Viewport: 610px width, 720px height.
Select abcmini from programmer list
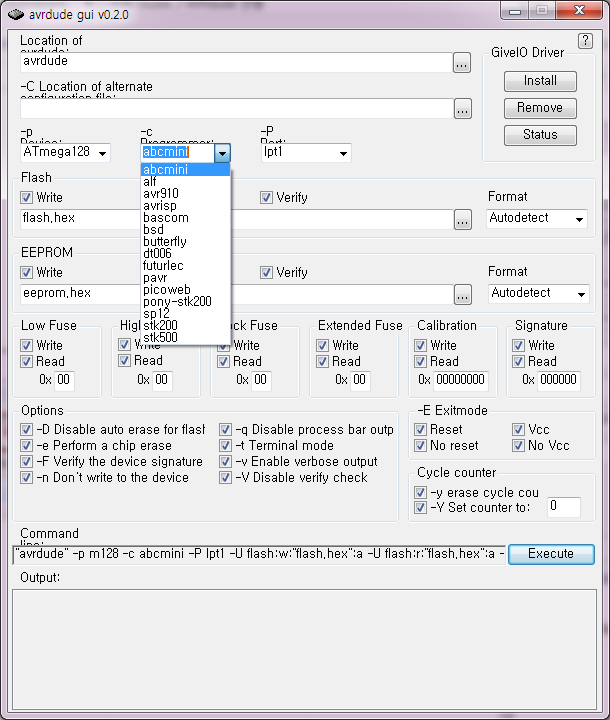click(x=185, y=169)
